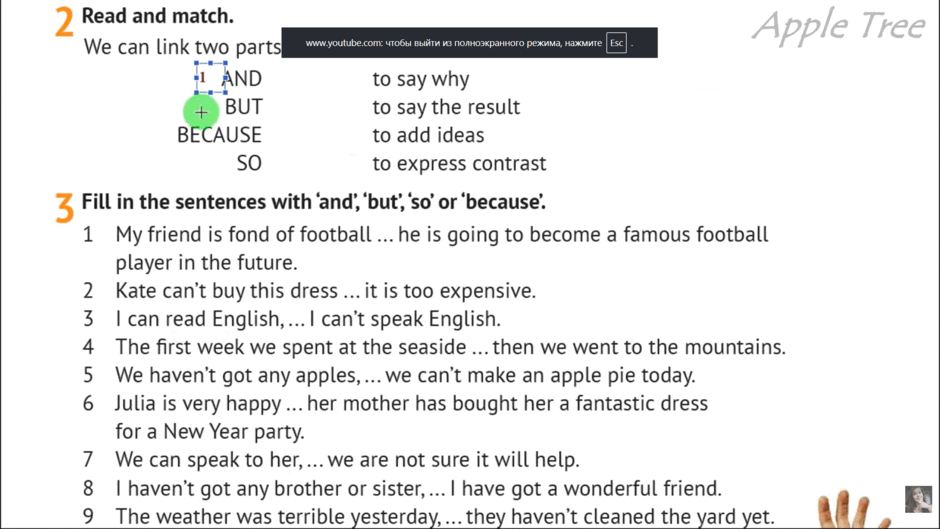The width and height of the screenshot is (940, 529).
Task: Click the word SO
Action: (249, 163)
